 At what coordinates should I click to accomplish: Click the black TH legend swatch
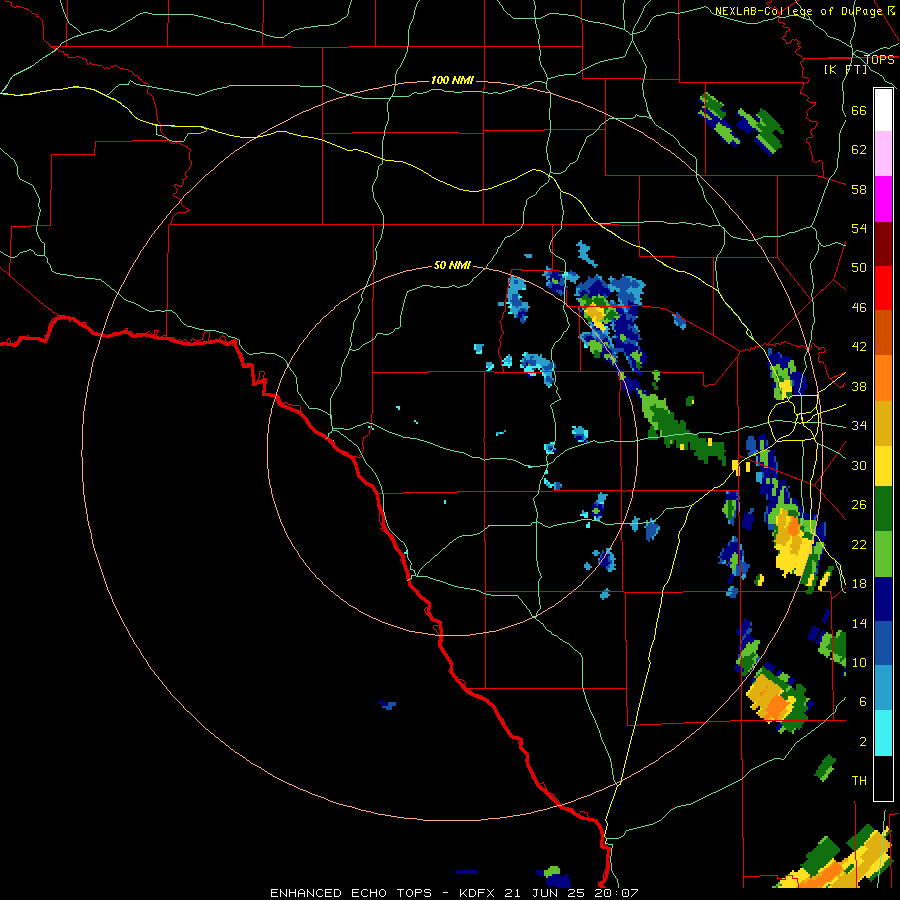pyautogui.click(x=883, y=778)
